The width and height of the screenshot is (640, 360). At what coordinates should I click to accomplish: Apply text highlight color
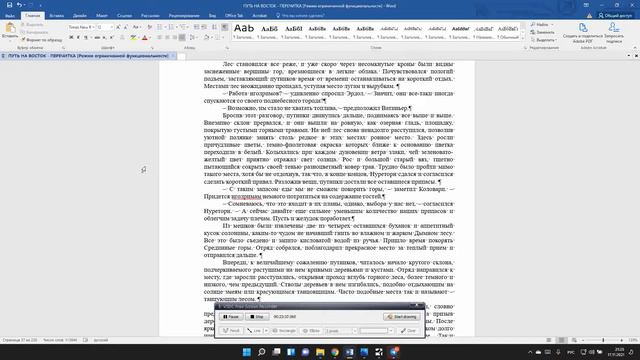(133, 38)
